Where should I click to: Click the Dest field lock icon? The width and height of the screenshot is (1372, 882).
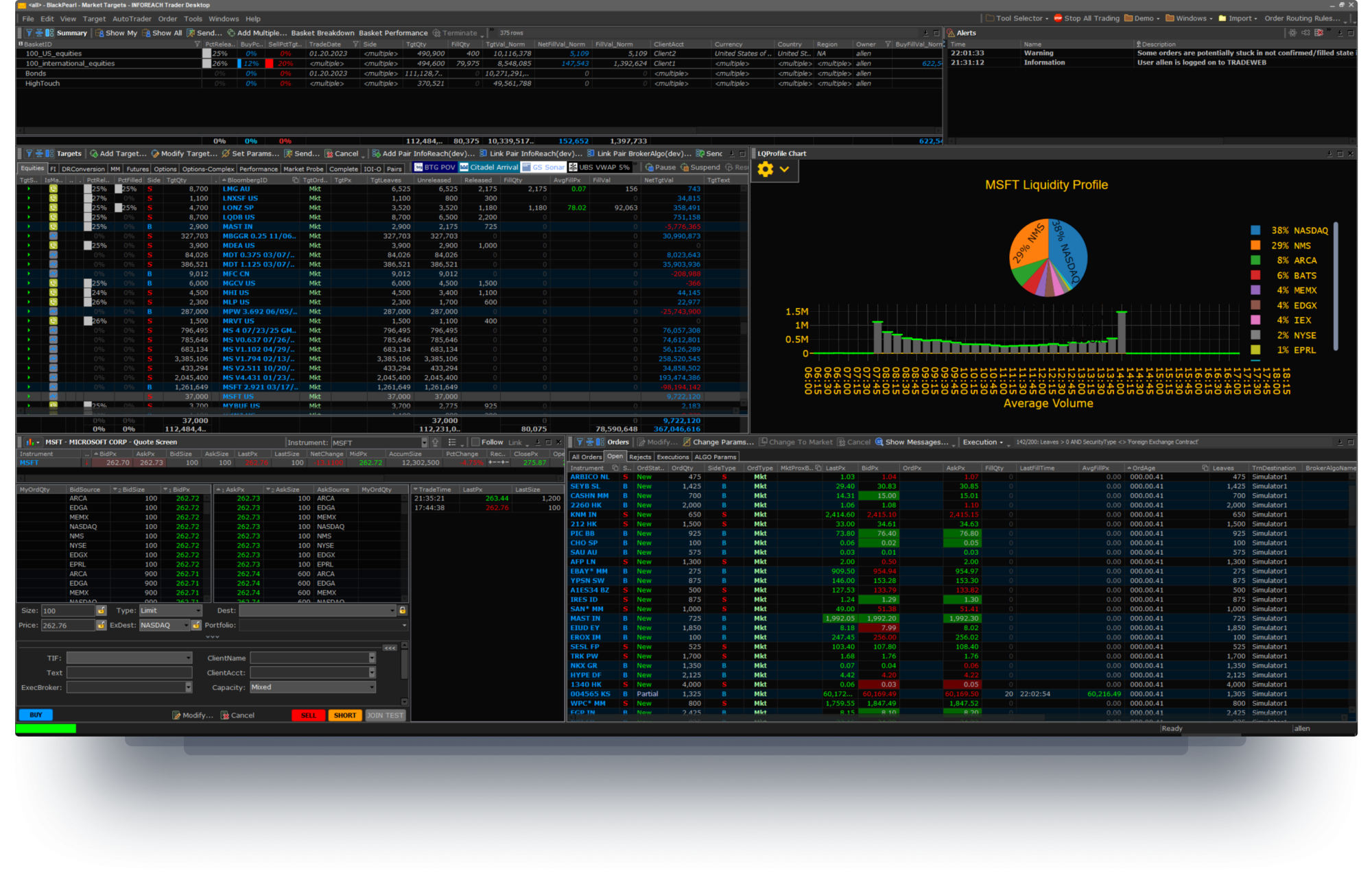coord(403,610)
